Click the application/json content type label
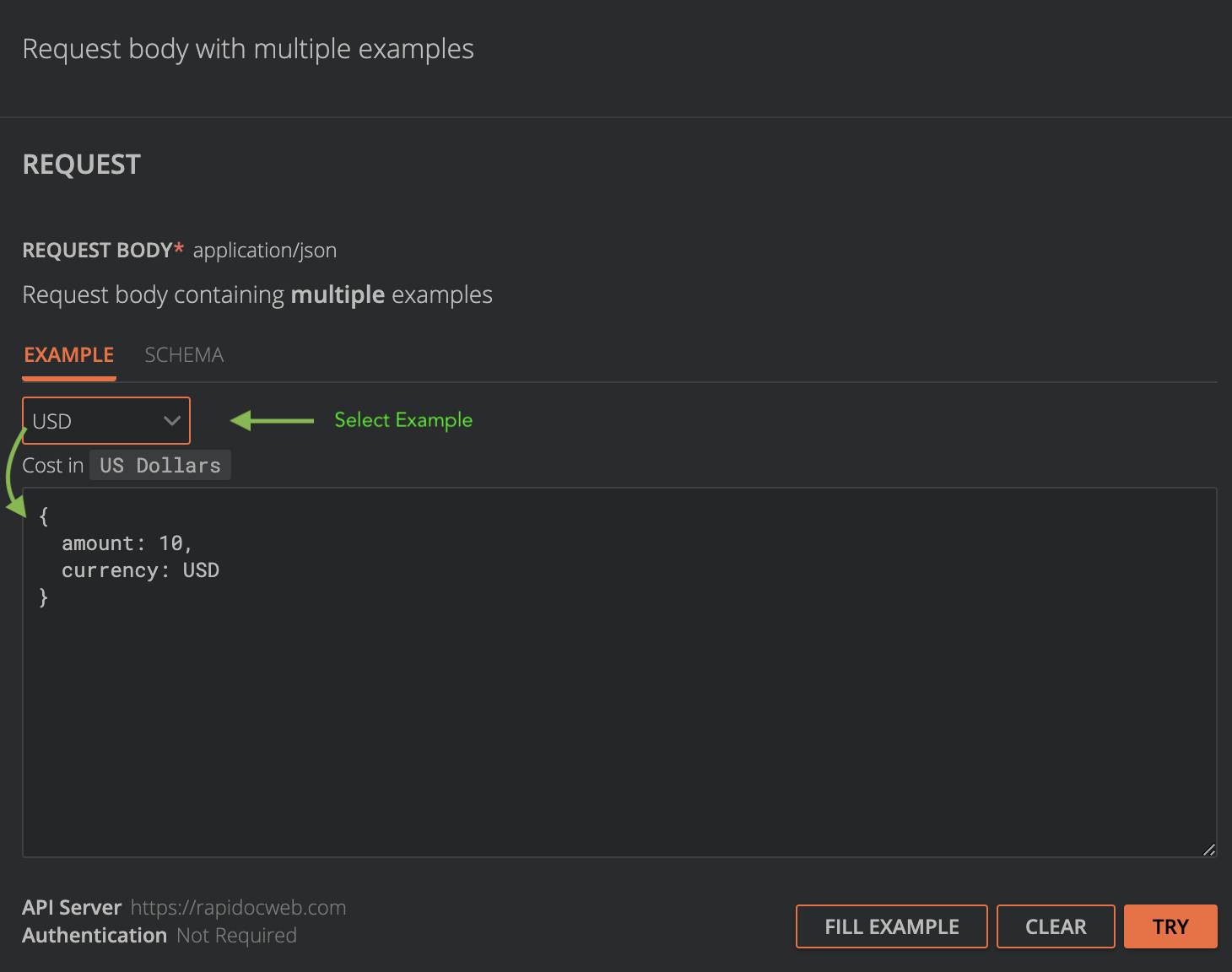 pos(264,250)
